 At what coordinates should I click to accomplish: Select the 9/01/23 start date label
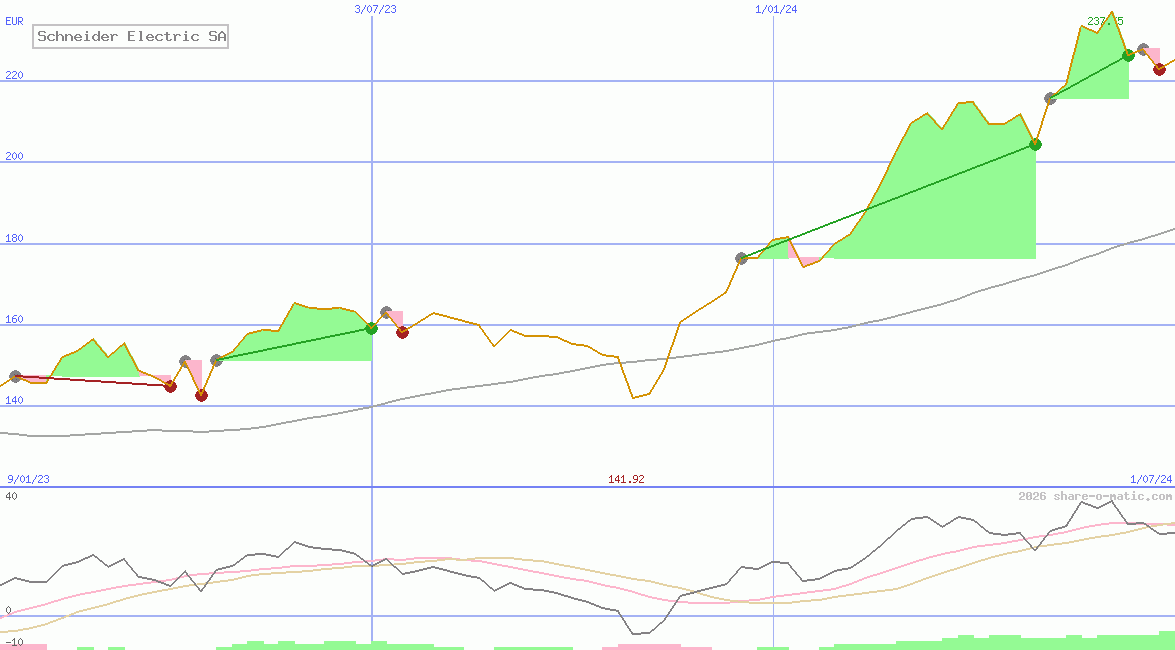point(28,479)
